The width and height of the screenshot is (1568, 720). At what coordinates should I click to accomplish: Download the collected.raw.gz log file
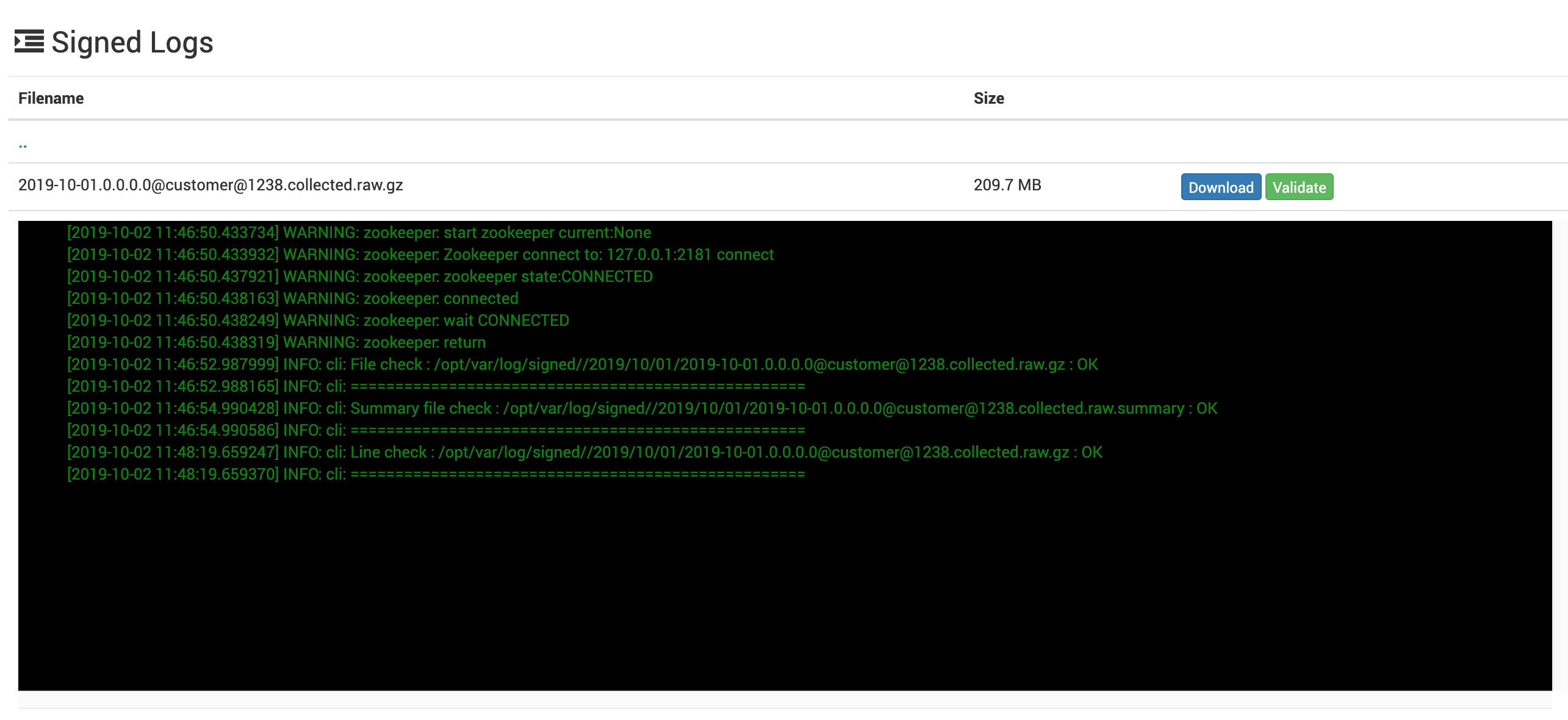point(1221,187)
